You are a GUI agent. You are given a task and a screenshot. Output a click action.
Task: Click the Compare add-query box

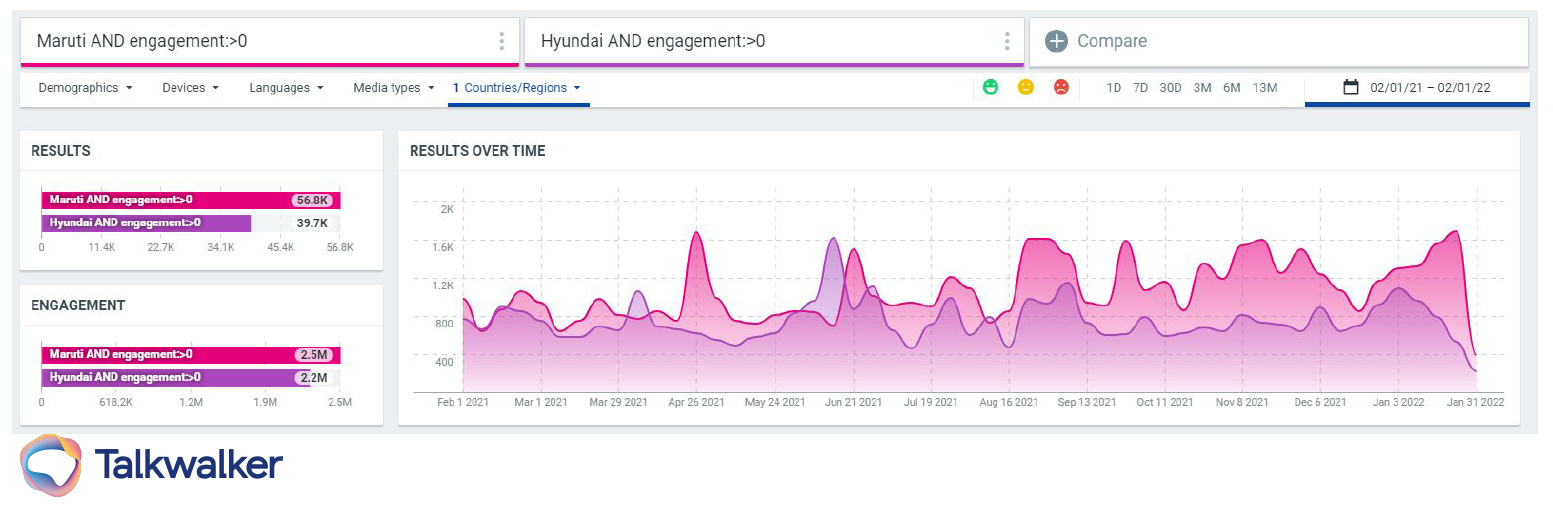[1279, 41]
